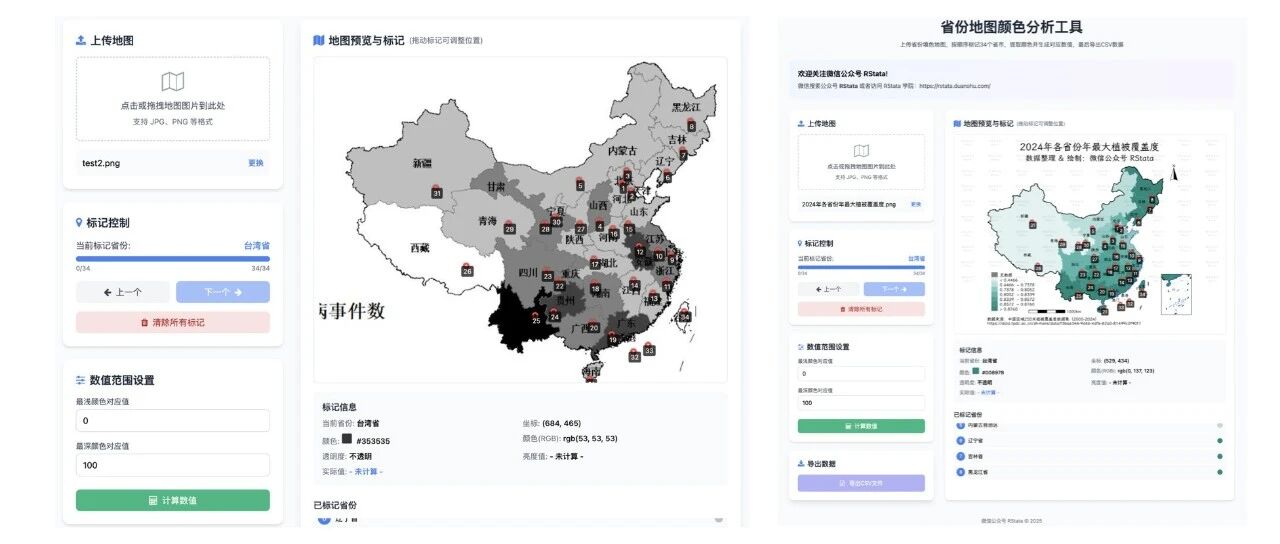This screenshot has height=544, width=1280.
Task: Click the 下一个 button in the right window
Action: 894,289
